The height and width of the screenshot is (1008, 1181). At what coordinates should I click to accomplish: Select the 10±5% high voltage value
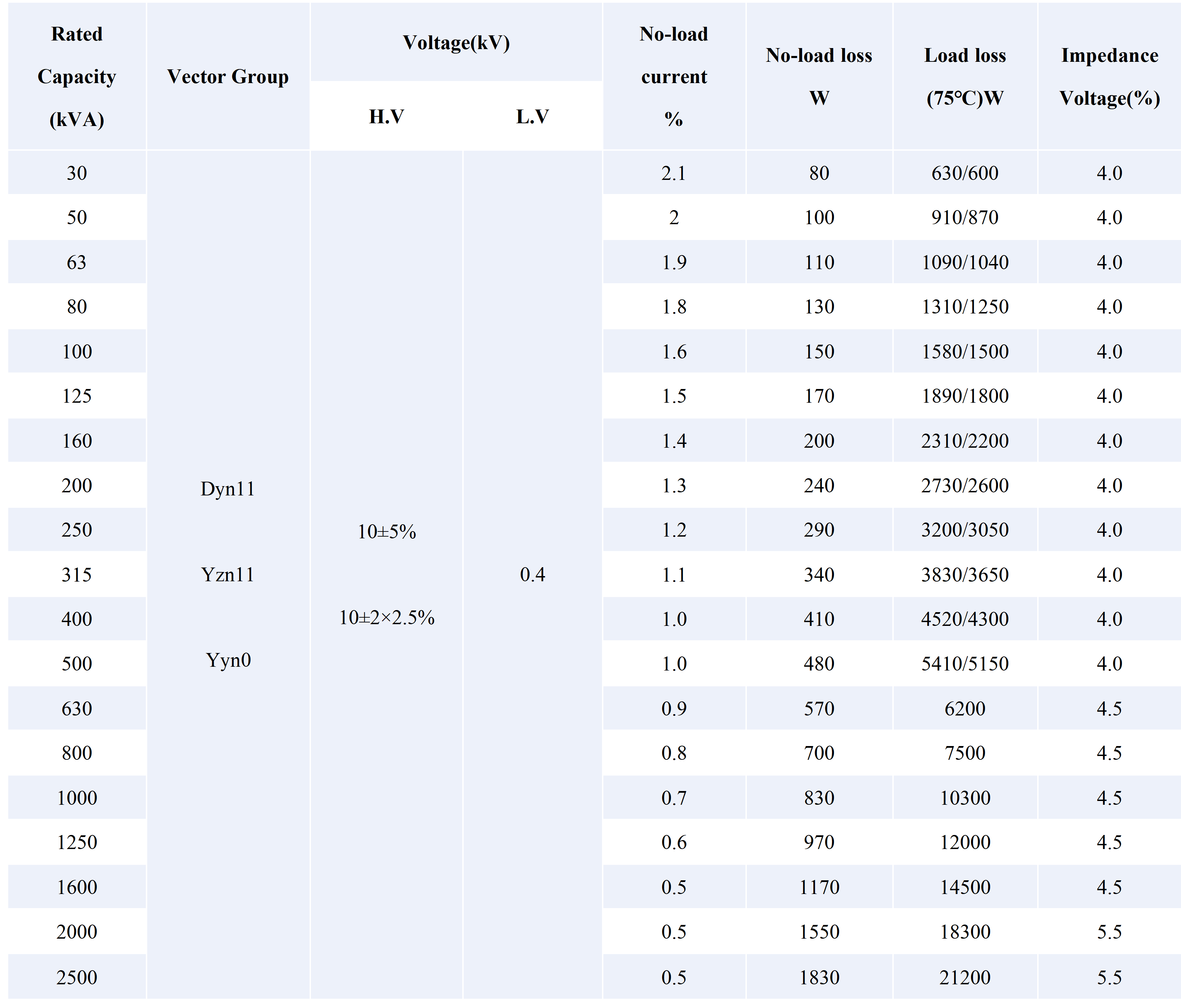tap(386, 532)
